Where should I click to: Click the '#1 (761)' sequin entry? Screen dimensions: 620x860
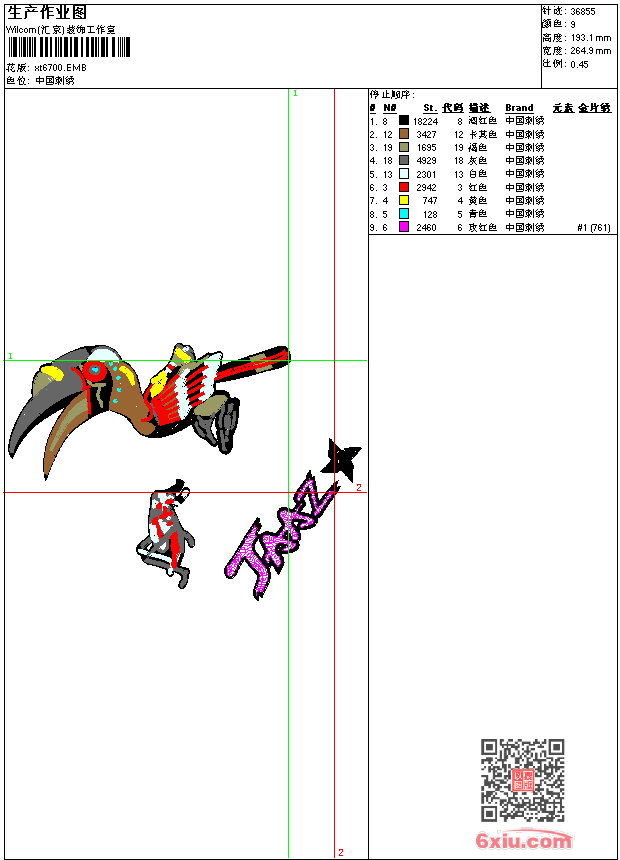pyautogui.click(x=594, y=228)
